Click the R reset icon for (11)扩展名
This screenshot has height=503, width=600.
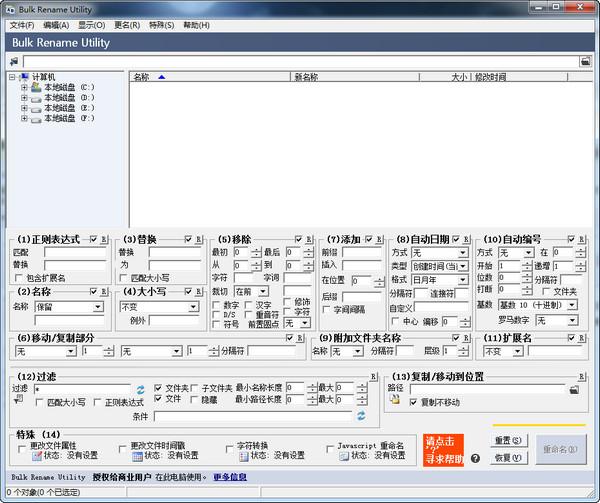581,338
